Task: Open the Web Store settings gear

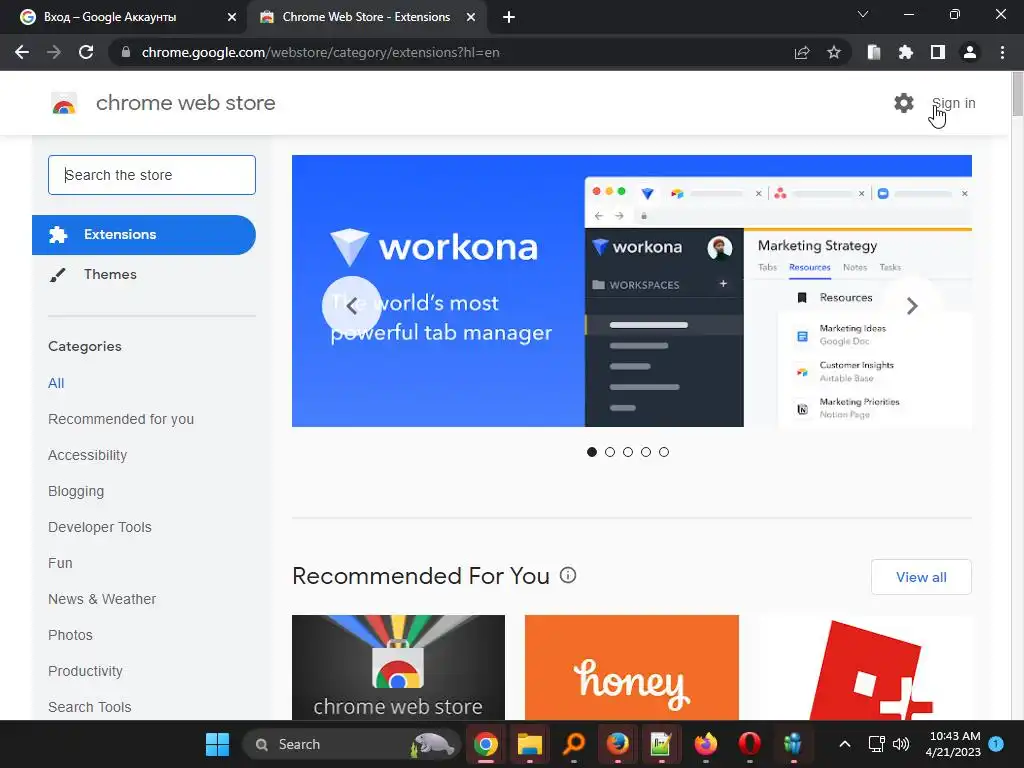Action: (x=904, y=103)
